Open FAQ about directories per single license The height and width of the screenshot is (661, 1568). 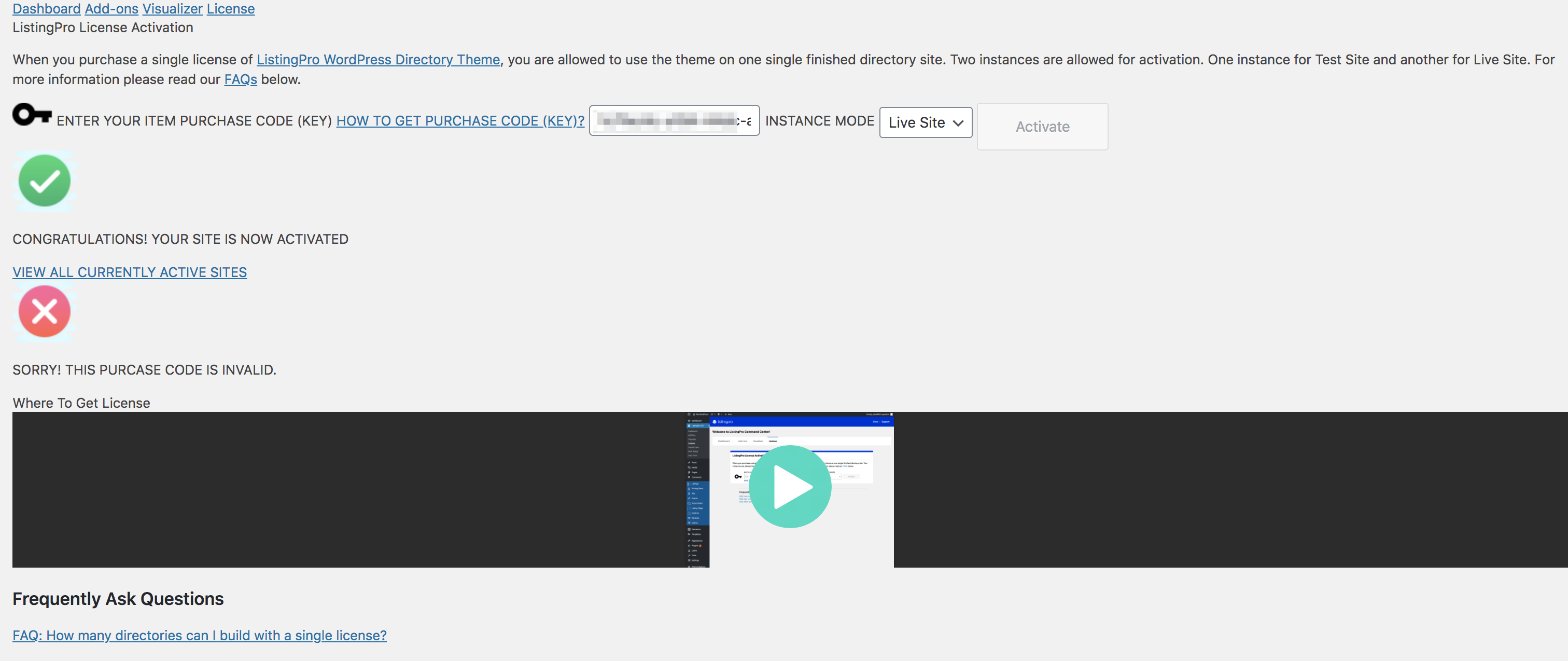(200, 636)
